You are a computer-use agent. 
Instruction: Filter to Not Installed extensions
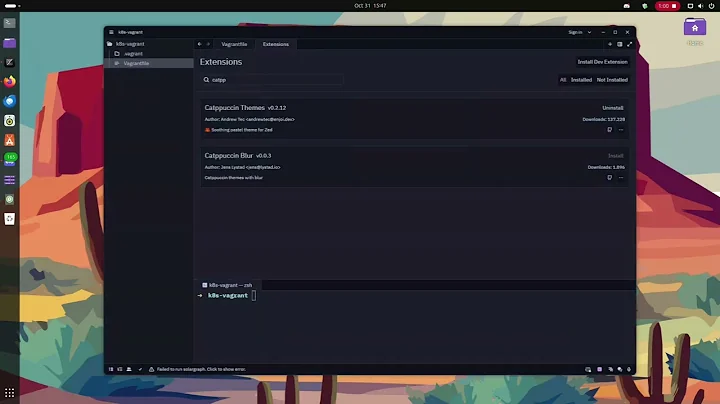(612, 80)
